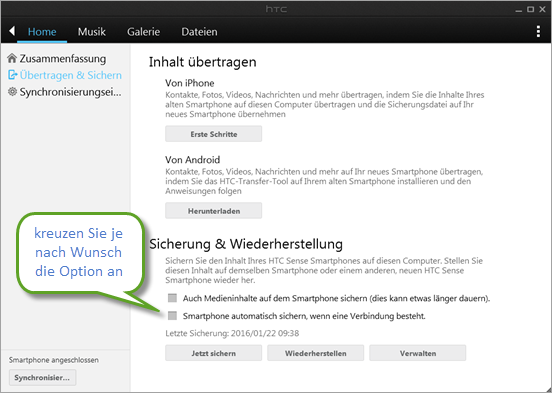552x393 pixels.
Task: Click the 'Smartphone angeschlossen' status text
Action: [x=54, y=360]
